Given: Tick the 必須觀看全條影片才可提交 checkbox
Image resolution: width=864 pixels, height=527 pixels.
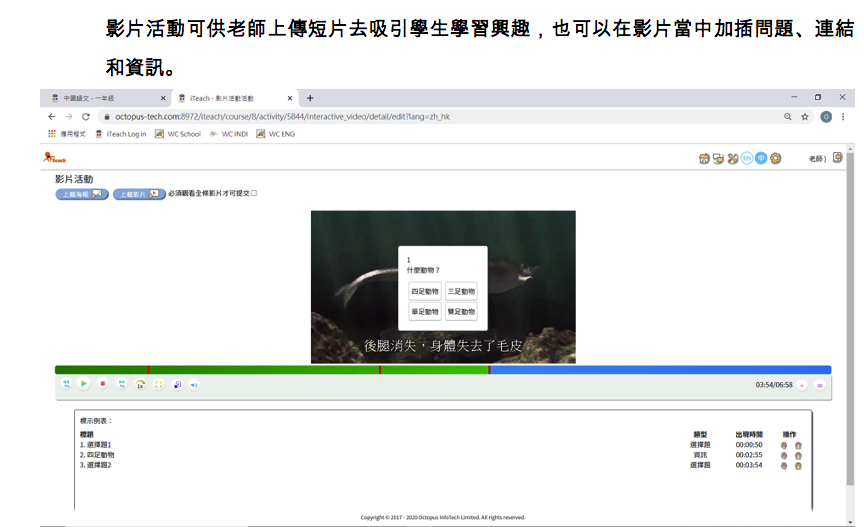Looking at the screenshot, I should coord(254,193).
